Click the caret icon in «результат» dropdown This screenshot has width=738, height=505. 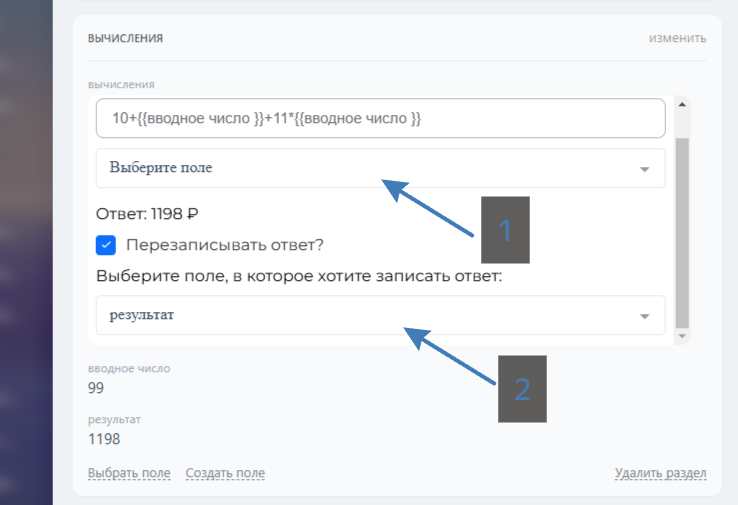point(645,316)
